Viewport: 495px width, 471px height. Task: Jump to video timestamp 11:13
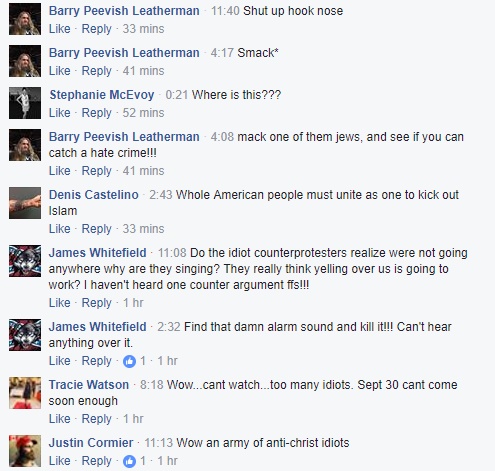pos(159,443)
